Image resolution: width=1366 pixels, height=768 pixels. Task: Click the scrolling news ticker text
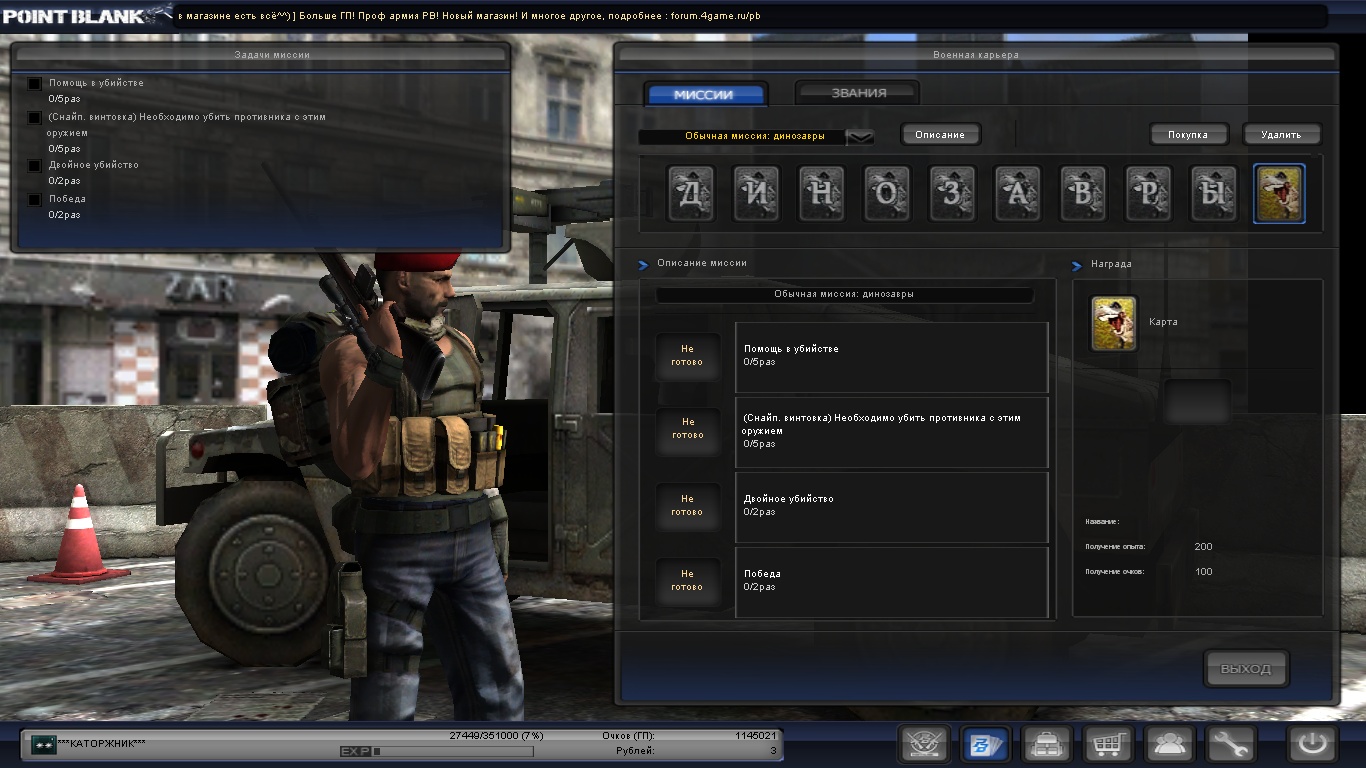point(469,17)
